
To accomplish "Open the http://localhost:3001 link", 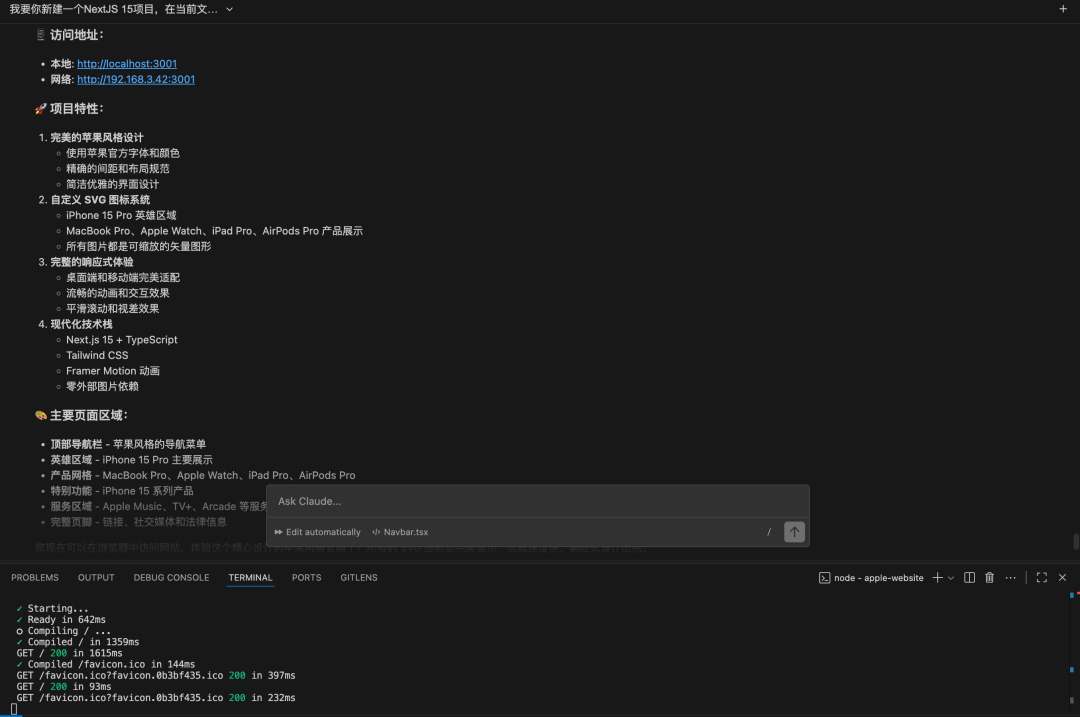I will pyautogui.click(x=127, y=63).
